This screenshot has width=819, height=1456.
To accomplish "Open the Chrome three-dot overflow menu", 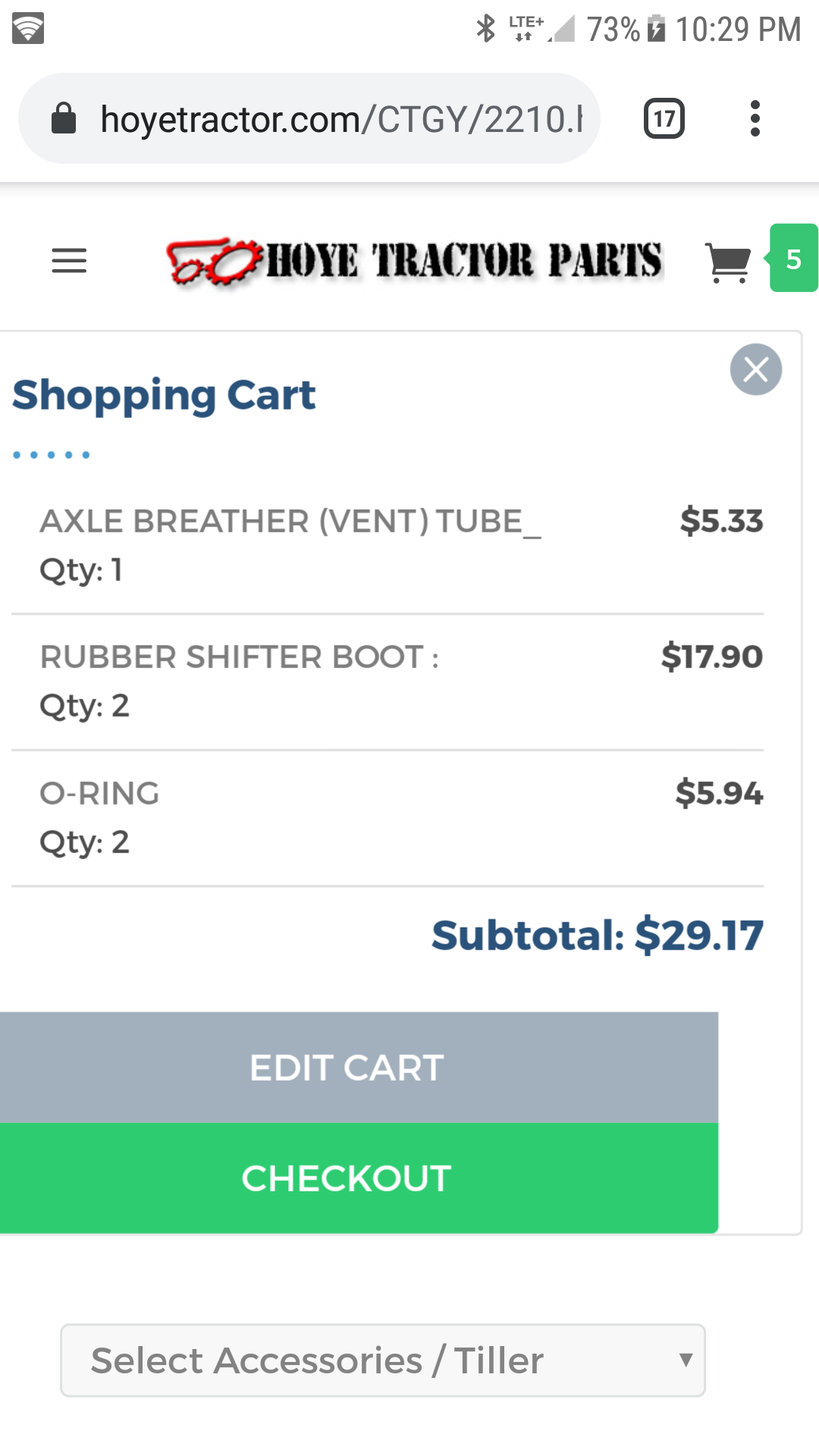I will (x=755, y=118).
